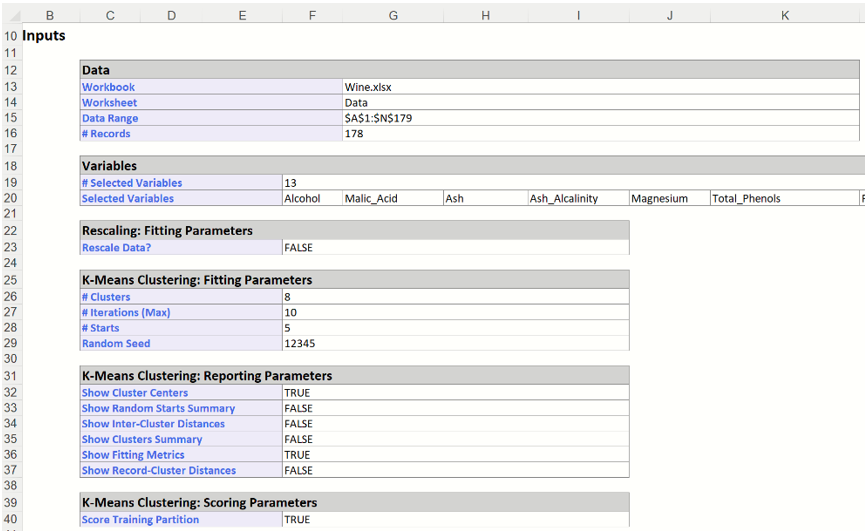Click the Total_Phenols variable cell

(746, 199)
